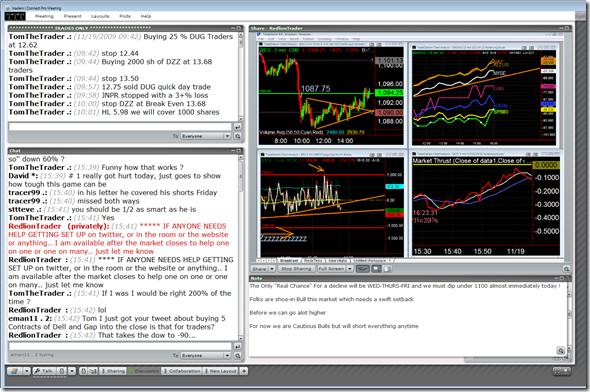Open audio options dropdown after Talk lock

[72, 371]
